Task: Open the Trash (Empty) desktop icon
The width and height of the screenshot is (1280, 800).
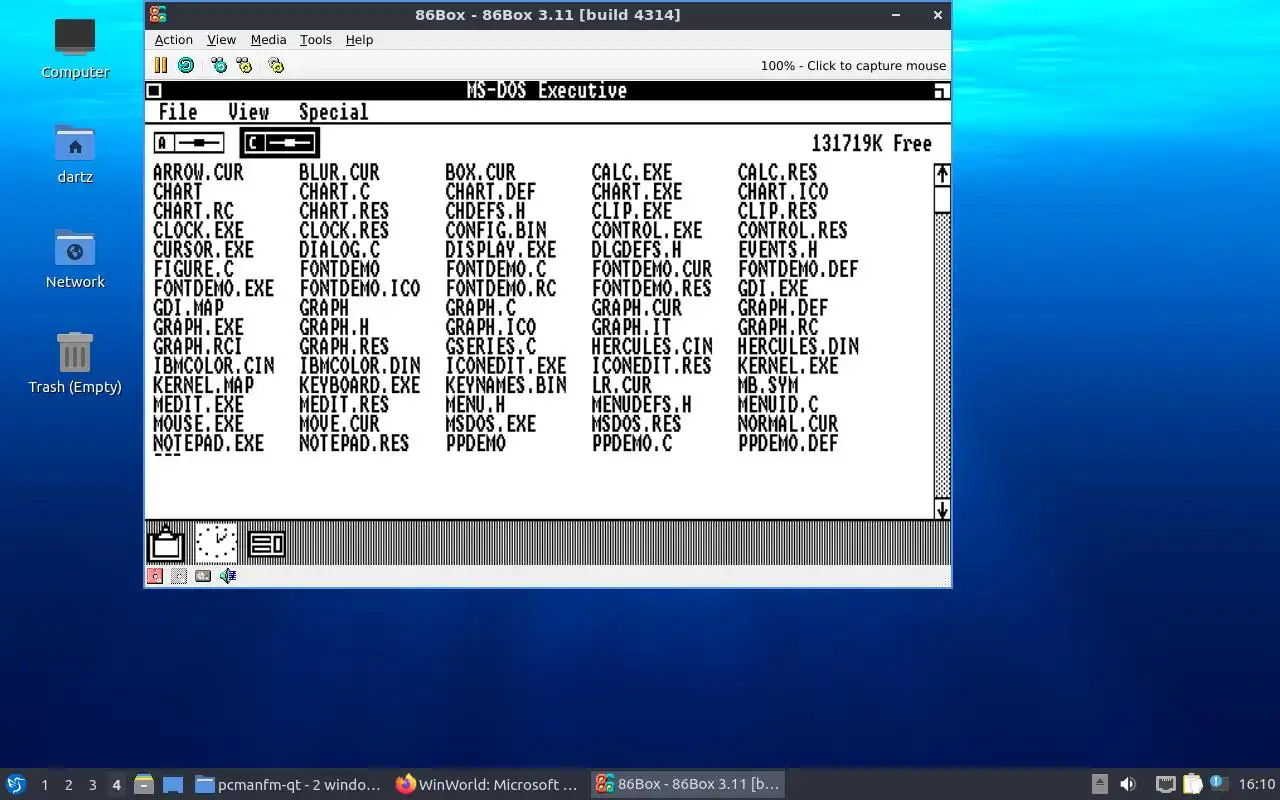Action: click(75, 363)
